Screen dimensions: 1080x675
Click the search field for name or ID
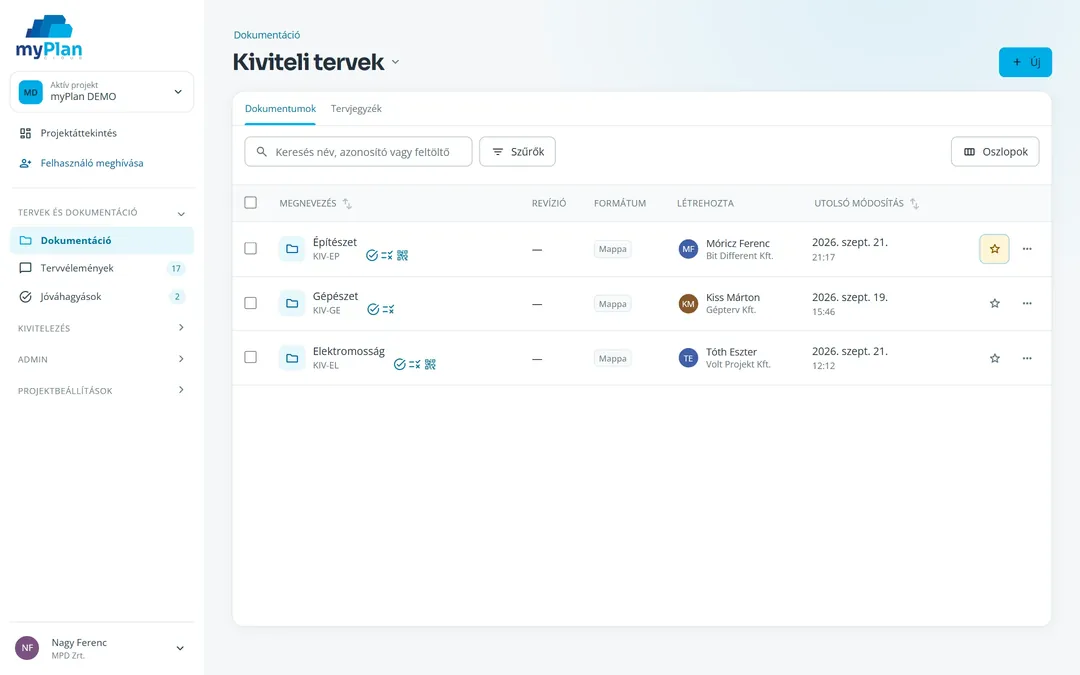click(358, 152)
